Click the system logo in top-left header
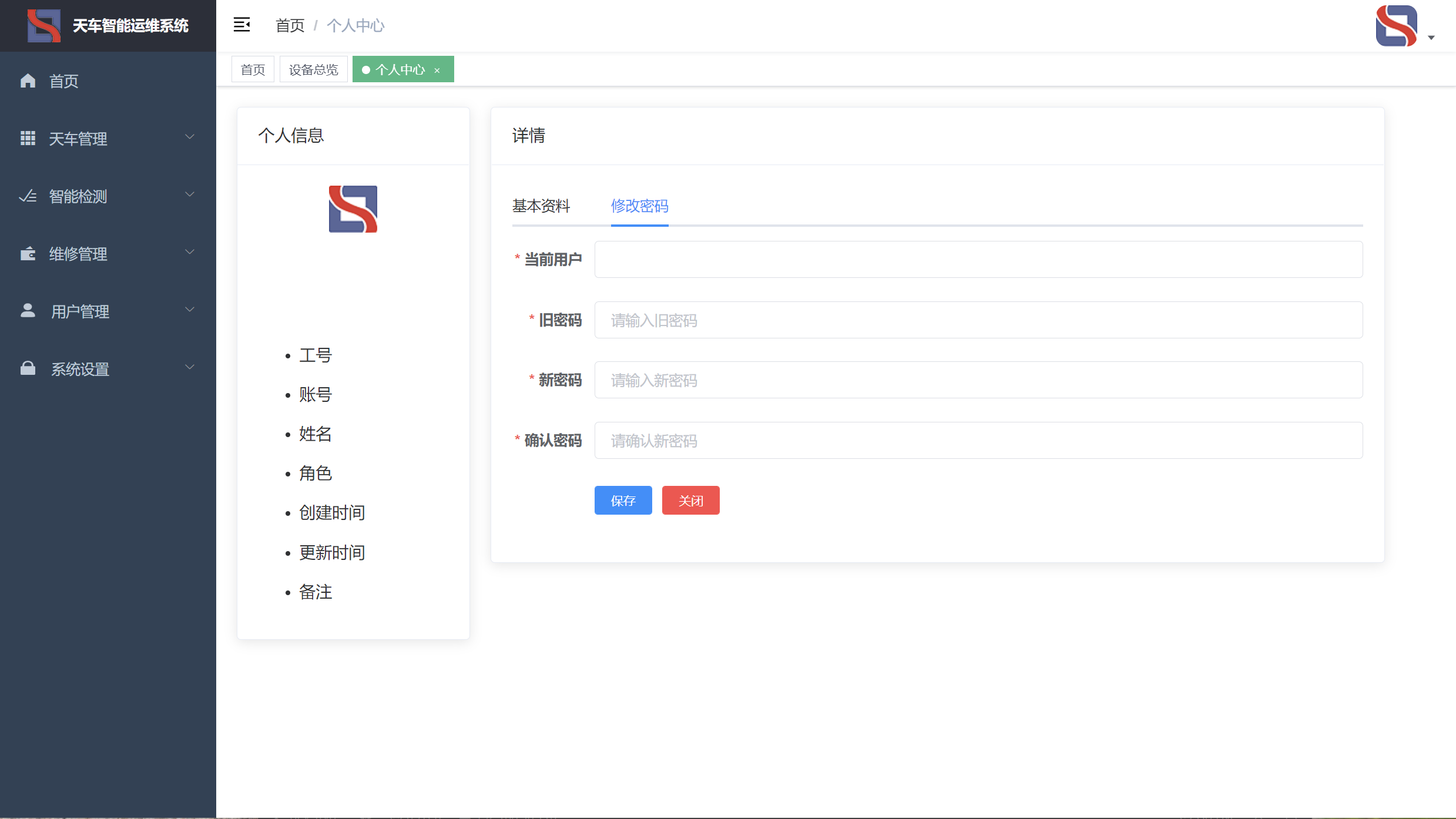The width and height of the screenshot is (1456, 819). (x=44, y=25)
